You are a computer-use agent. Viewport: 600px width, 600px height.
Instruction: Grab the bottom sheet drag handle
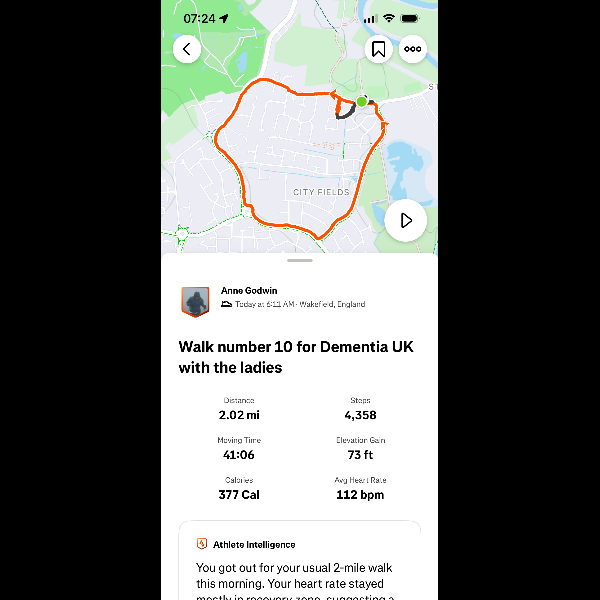(299, 260)
